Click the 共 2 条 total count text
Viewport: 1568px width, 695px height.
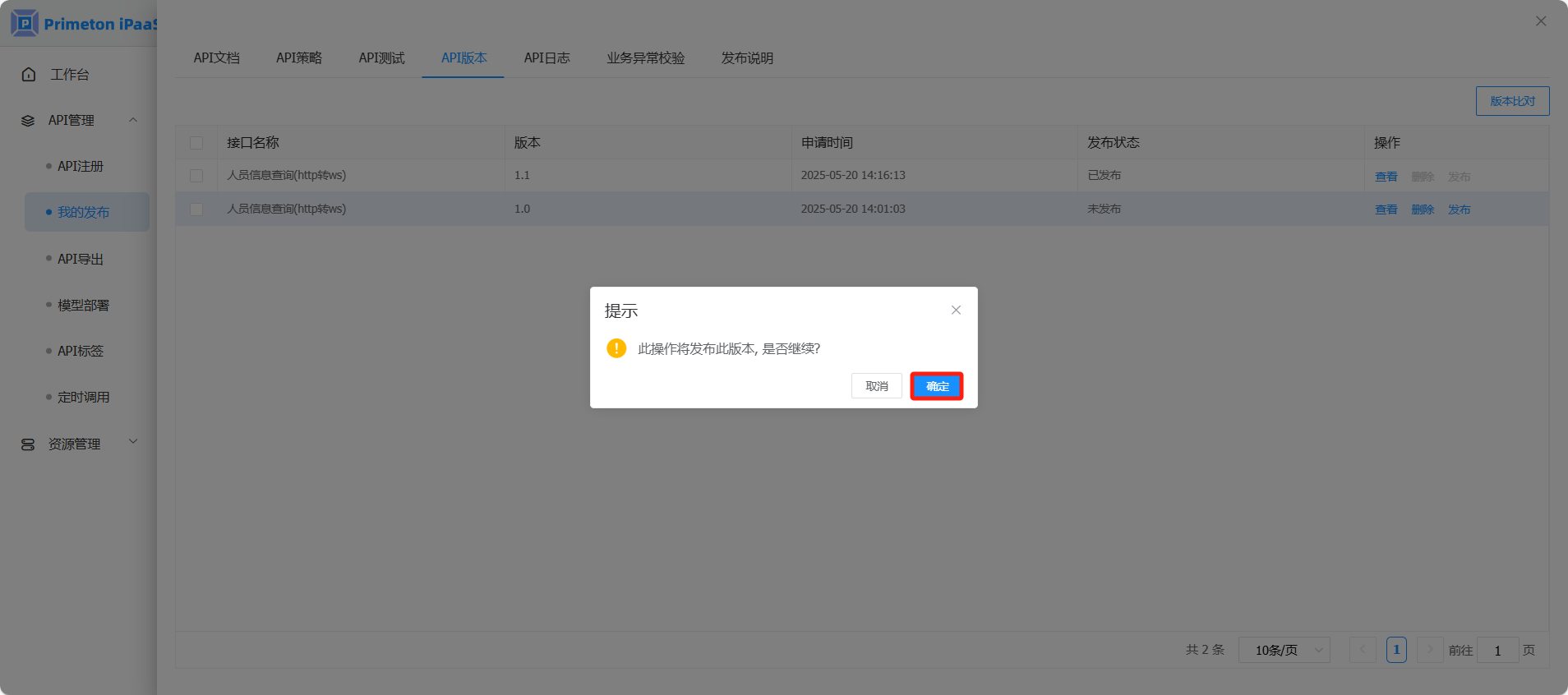[1205, 650]
